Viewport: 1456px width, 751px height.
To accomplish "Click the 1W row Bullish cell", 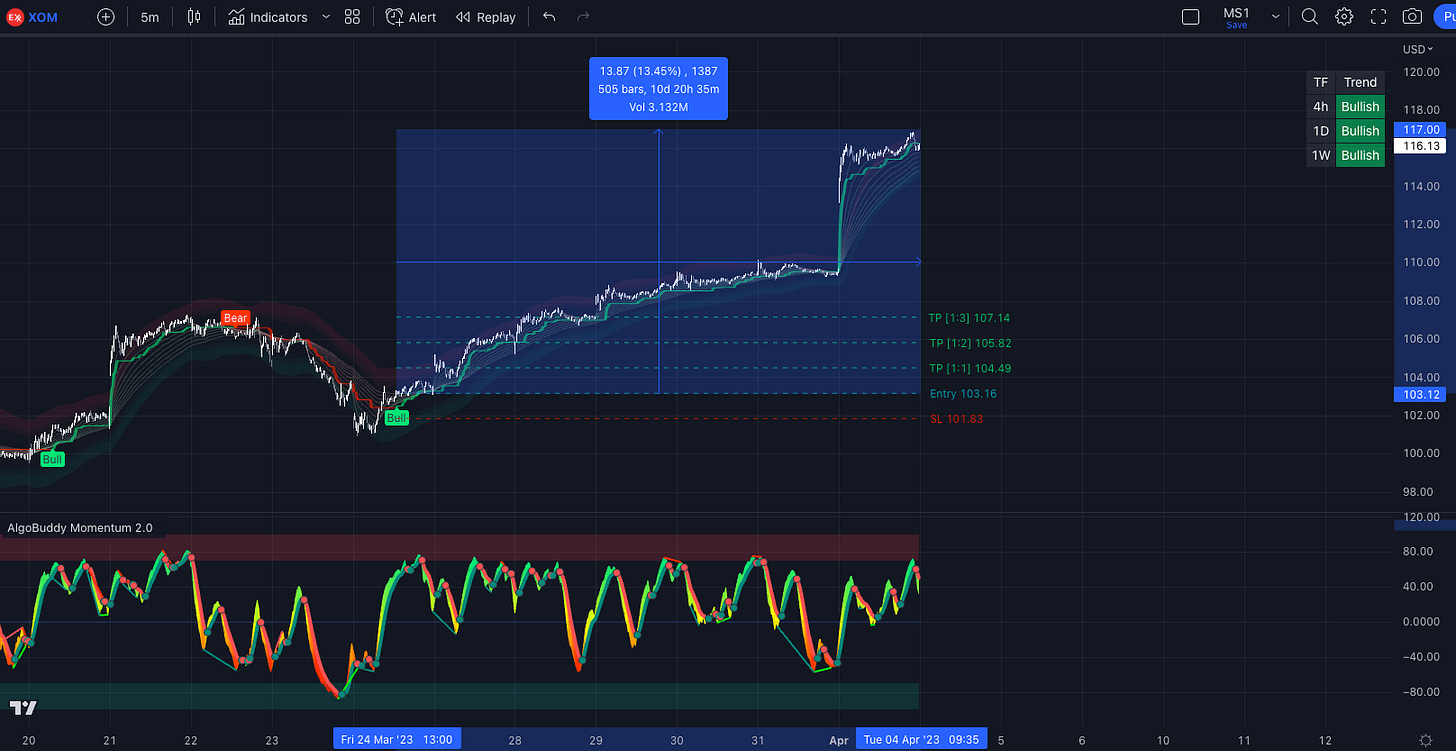I will 1360,155.
